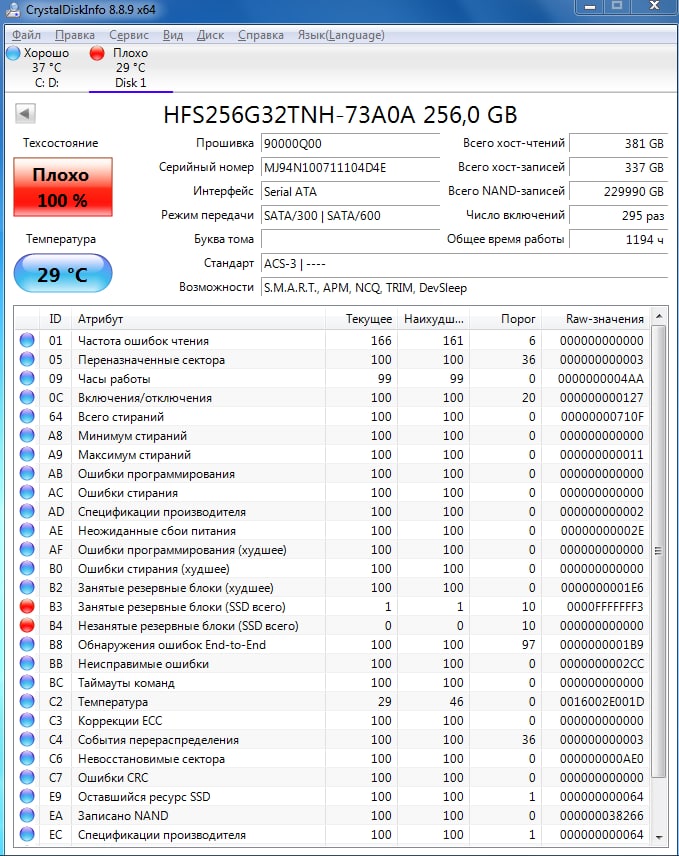
Task: Click the status icon for Всего стираний
Action: pos(27,417)
